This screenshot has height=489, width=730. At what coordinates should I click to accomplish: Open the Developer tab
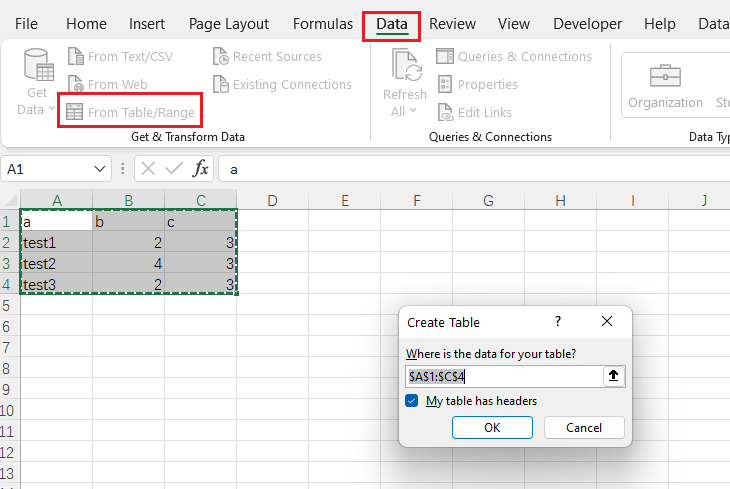coord(587,24)
